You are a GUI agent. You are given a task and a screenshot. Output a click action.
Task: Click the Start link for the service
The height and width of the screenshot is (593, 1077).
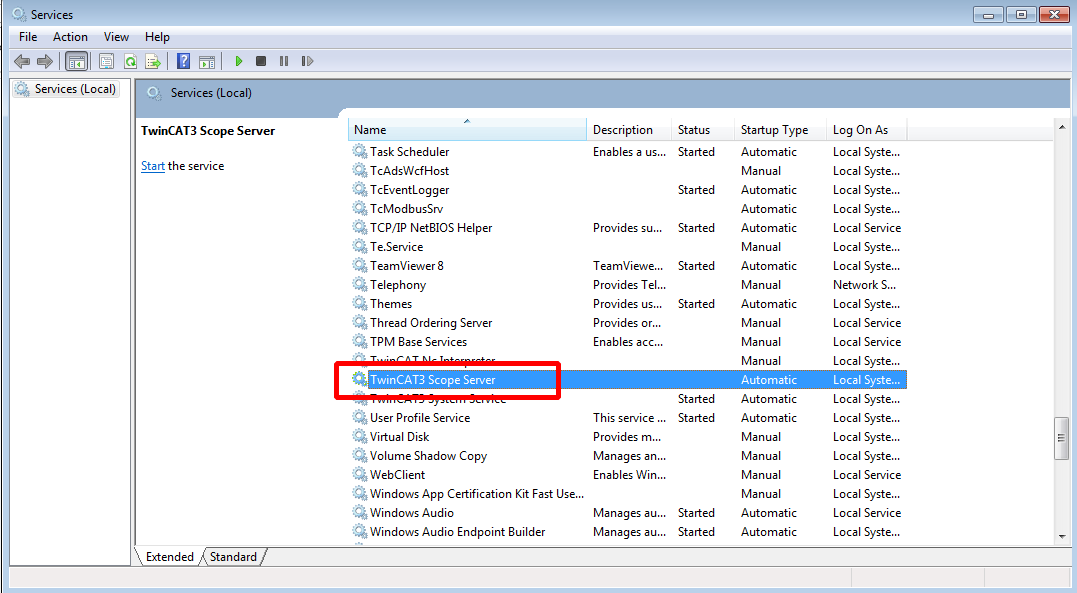[153, 166]
